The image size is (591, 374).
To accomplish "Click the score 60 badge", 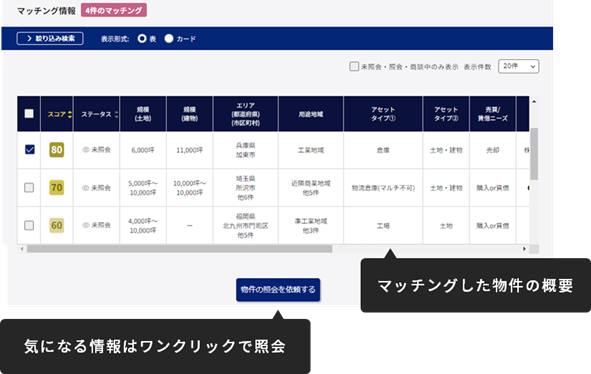I will click(x=57, y=225).
